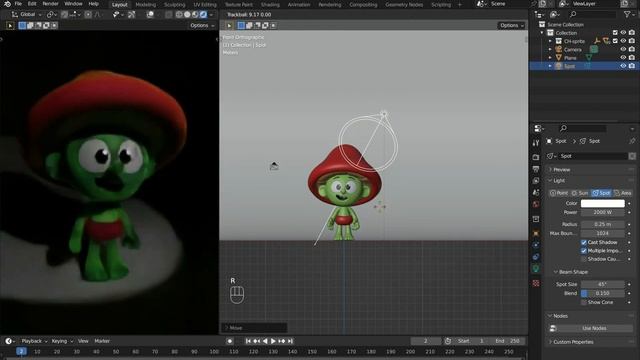Toggle snapping magnet in left viewport header
The image size is (640, 360).
pyautogui.click(x=64, y=14)
